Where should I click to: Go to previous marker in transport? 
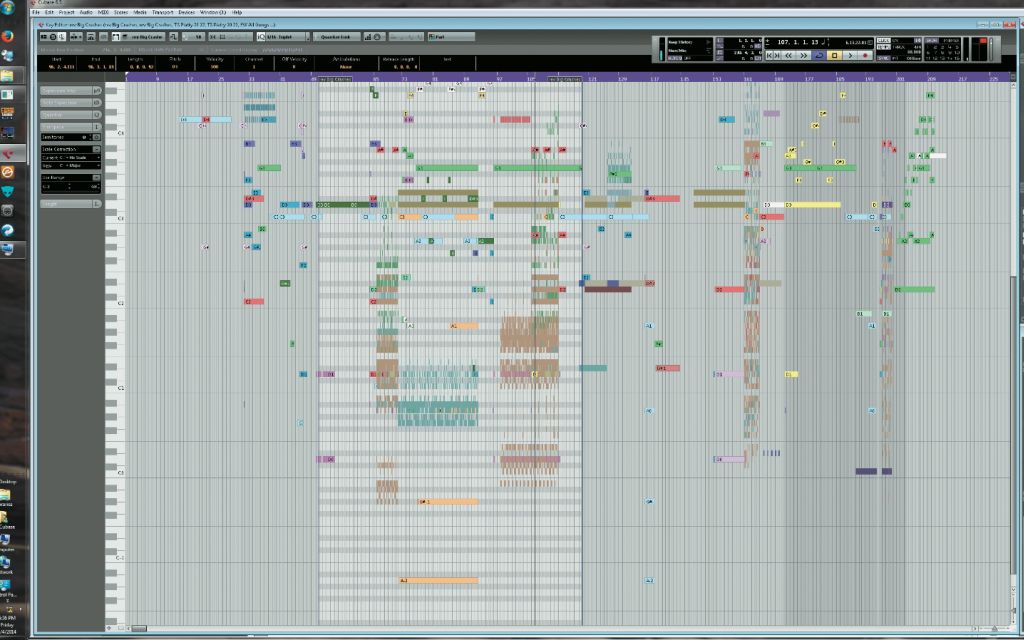(769, 56)
